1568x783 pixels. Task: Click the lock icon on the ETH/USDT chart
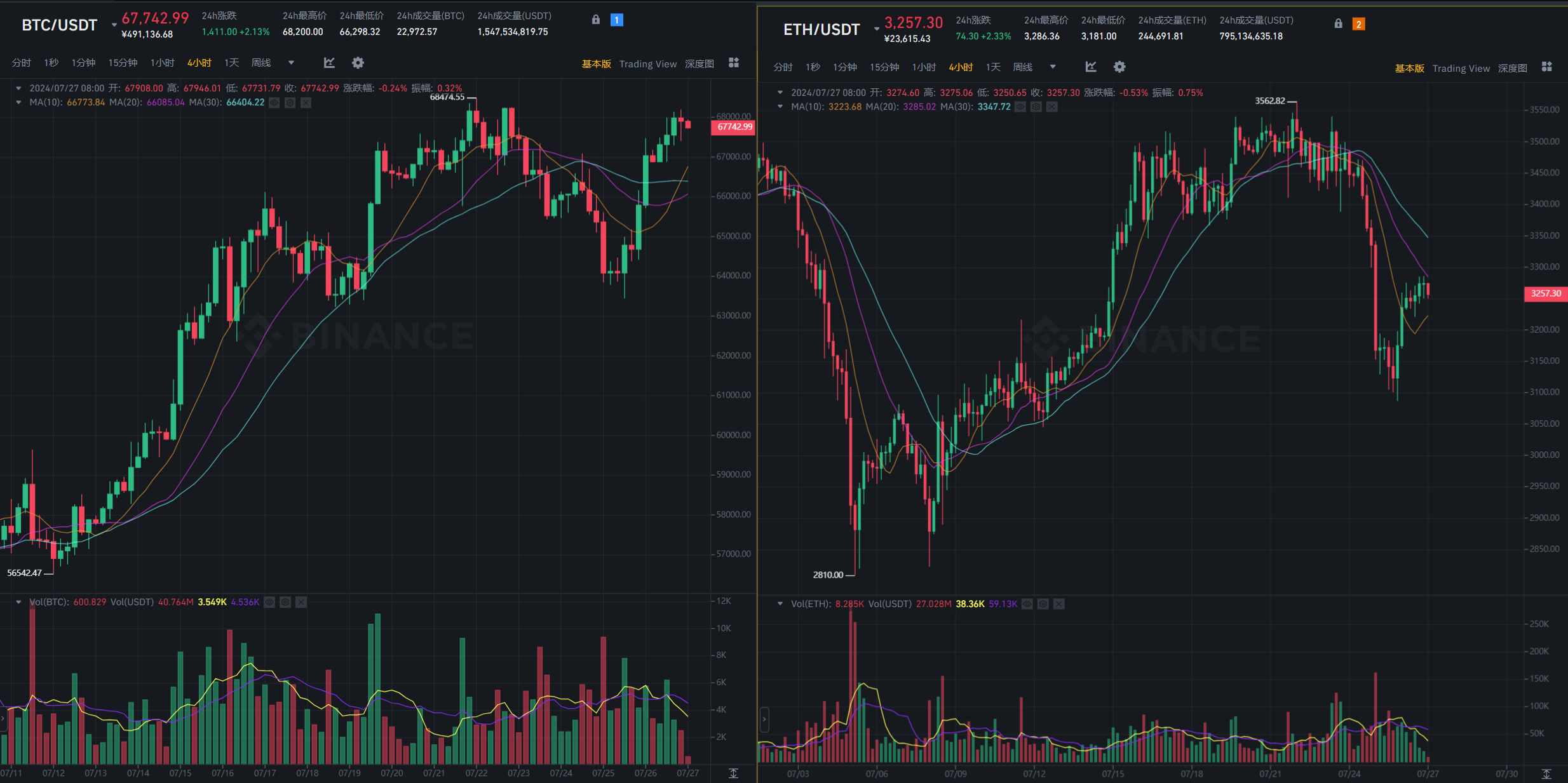tap(1338, 23)
